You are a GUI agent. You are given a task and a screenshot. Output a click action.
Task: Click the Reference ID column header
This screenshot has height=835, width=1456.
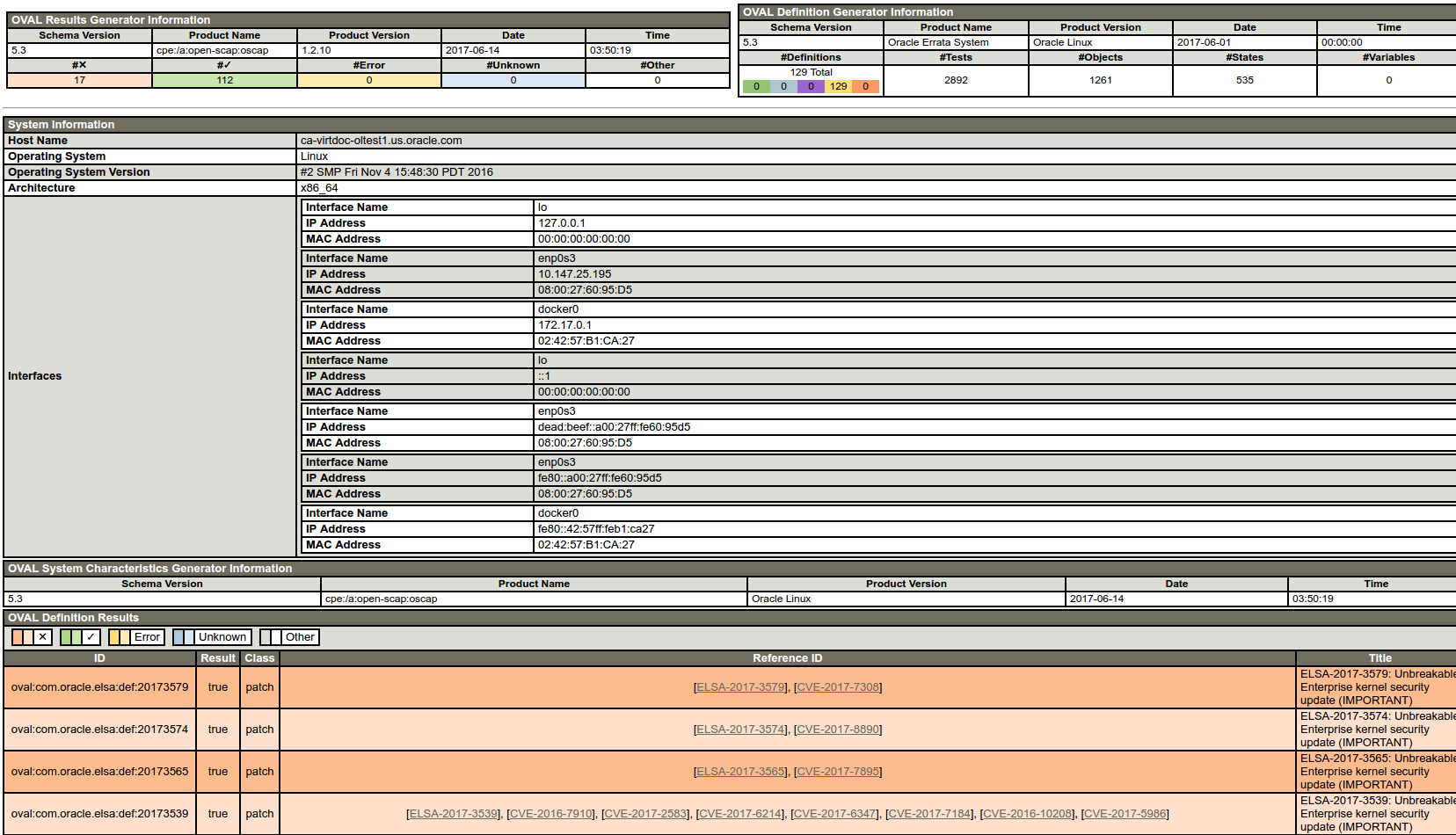pyautogui.click(x=788, y=658)
